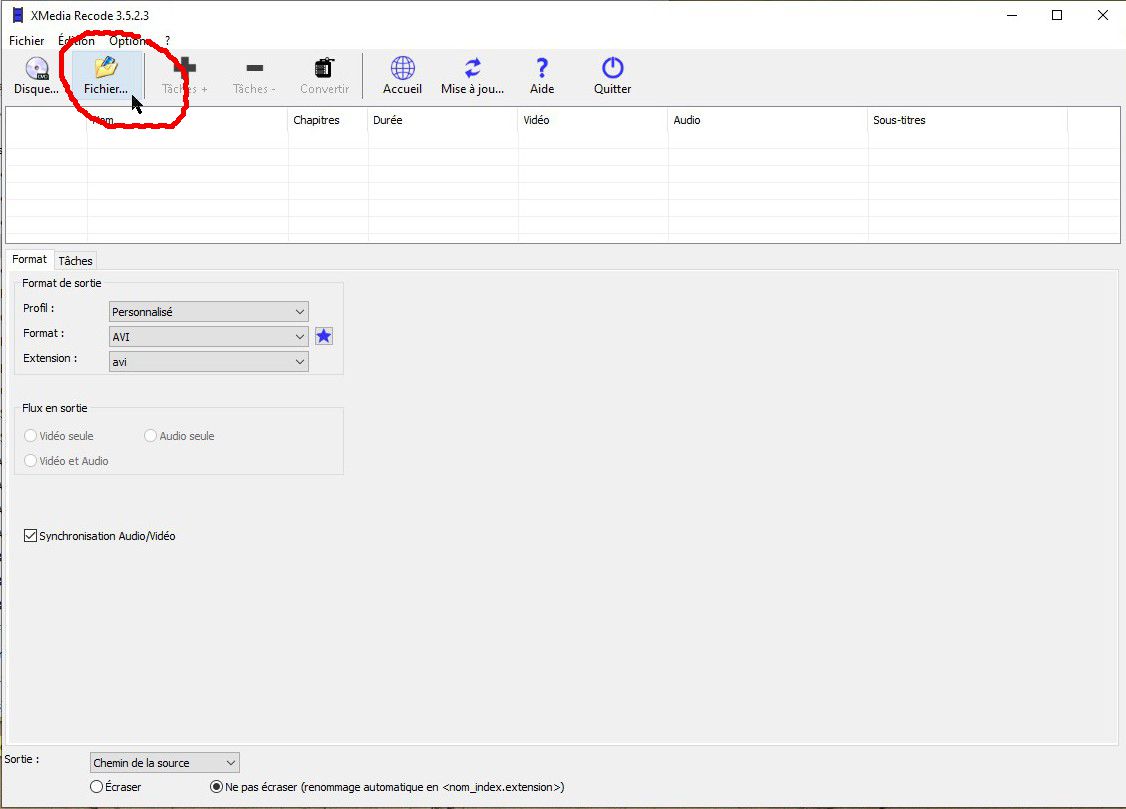The height and width of the screenshot is (809, 1126).
Task: Click the blue star favorite format icon
Action: click(x=324, y=336)
